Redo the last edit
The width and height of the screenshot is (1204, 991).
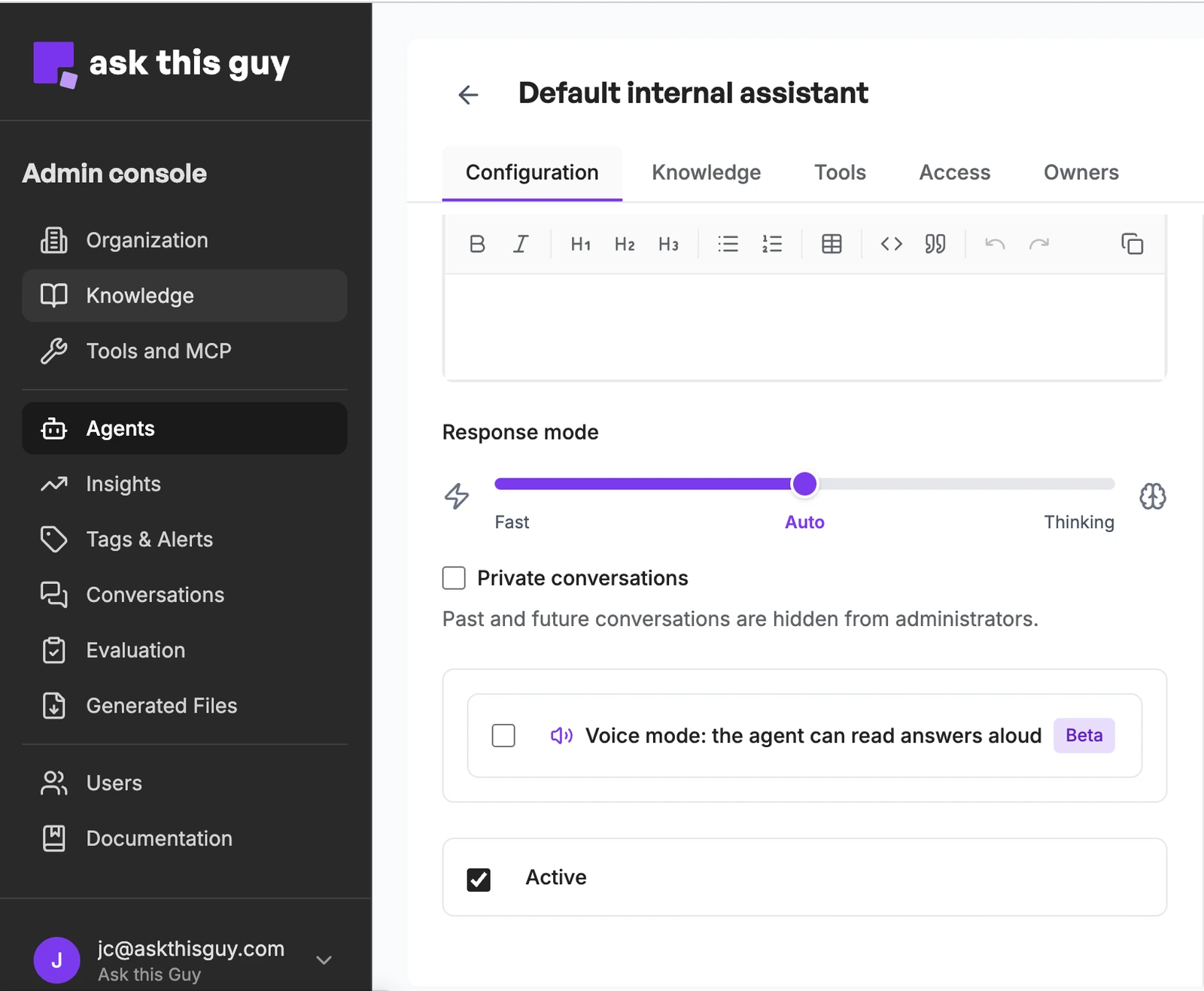point(1039,244)
